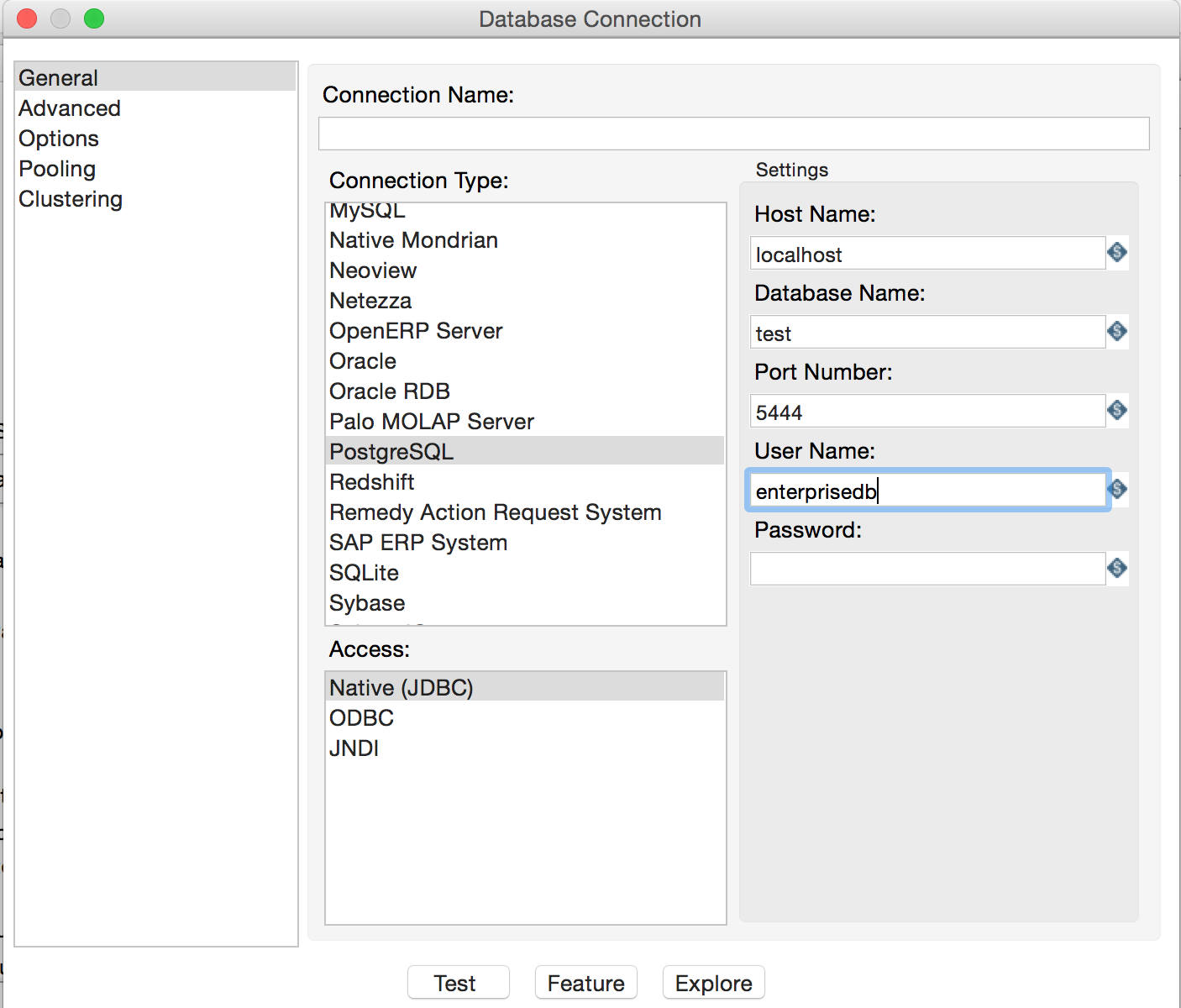This screenshot has width=1181, height=1008.
Task: Close the Database Connection window
Action: [27, 18]
